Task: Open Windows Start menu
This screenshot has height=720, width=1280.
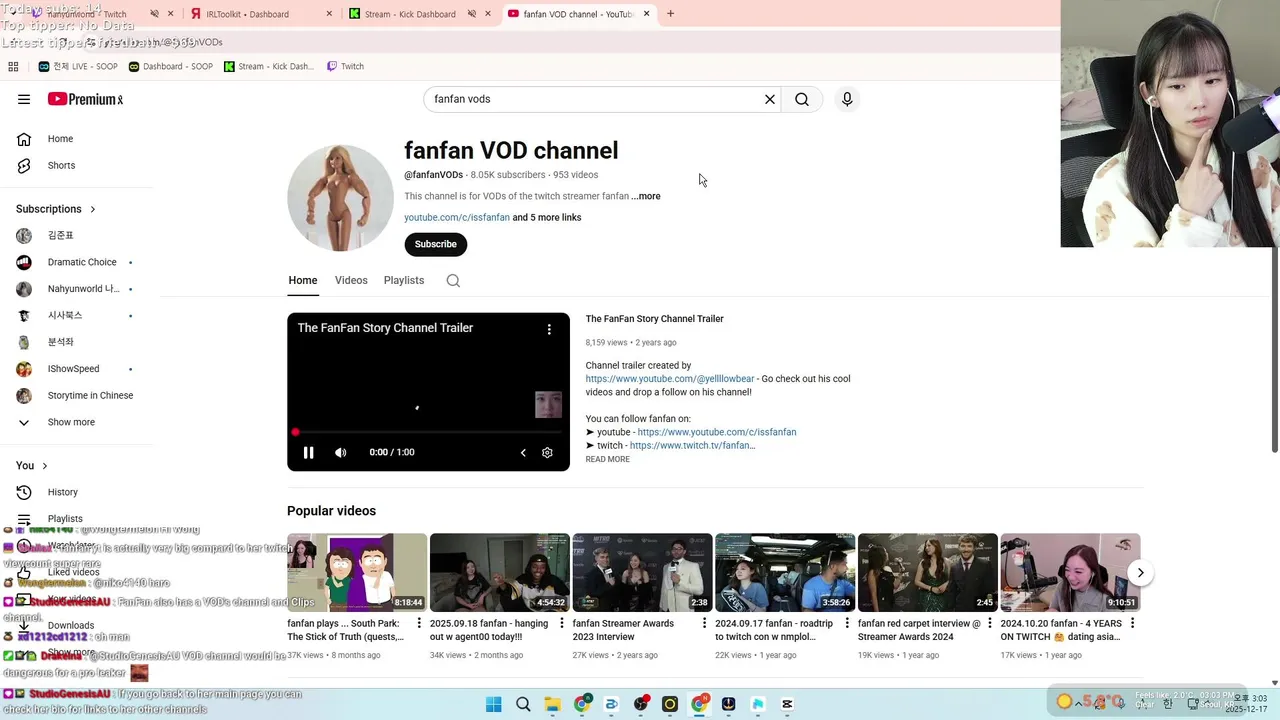Action: tap(494, 704)
